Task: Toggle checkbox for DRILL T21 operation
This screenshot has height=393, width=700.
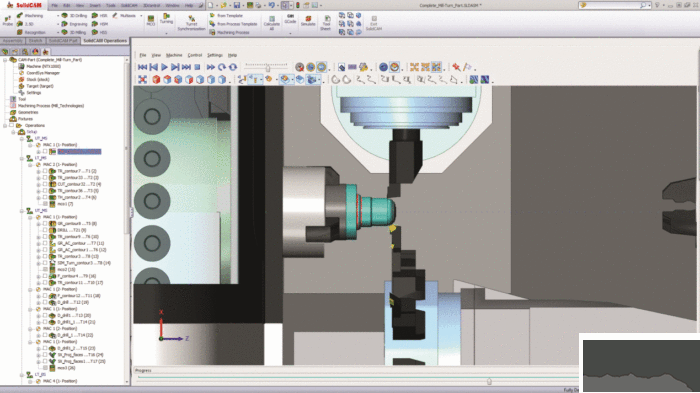Action: [45, 230]
